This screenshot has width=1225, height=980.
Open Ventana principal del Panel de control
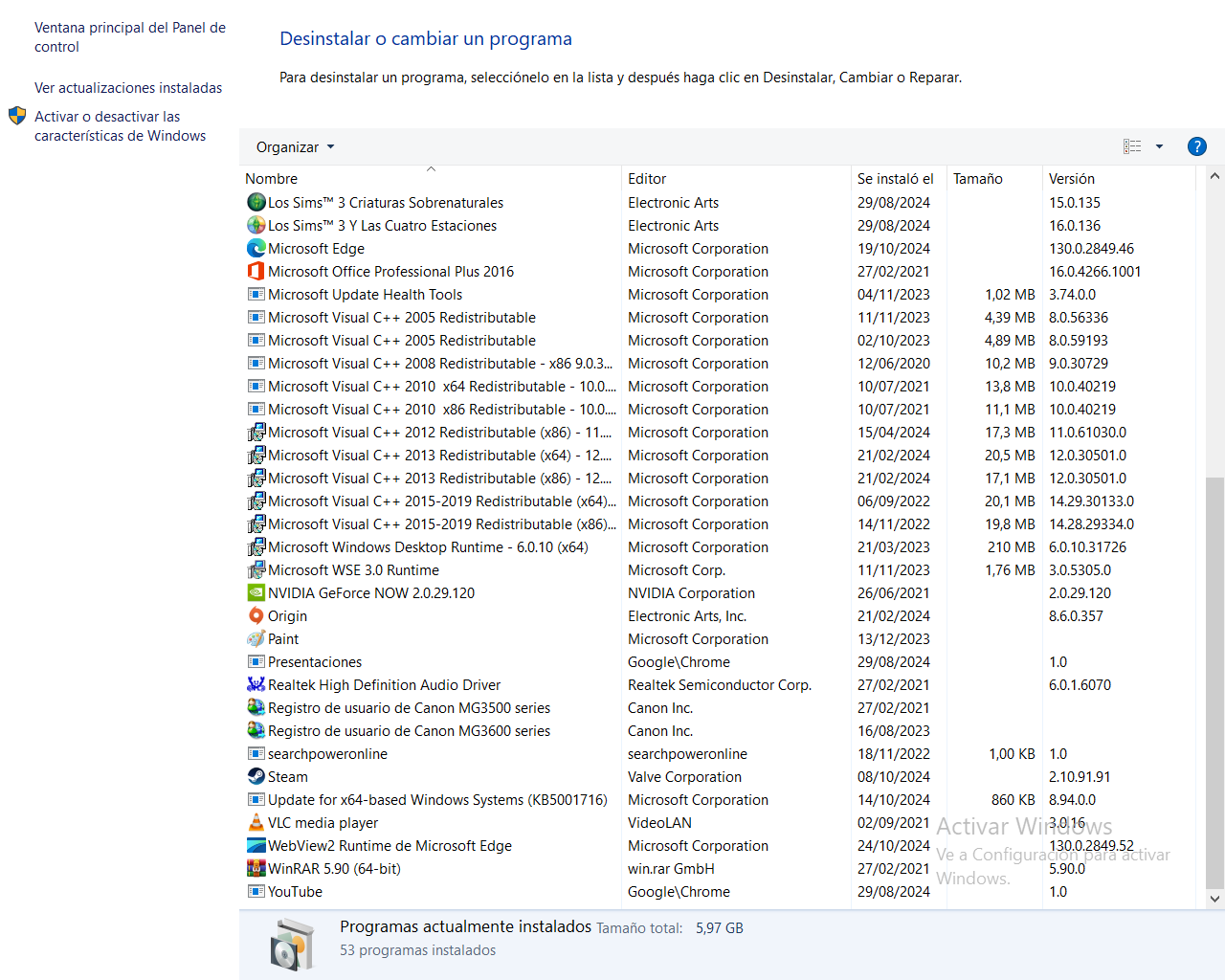[x=130, y=37]
